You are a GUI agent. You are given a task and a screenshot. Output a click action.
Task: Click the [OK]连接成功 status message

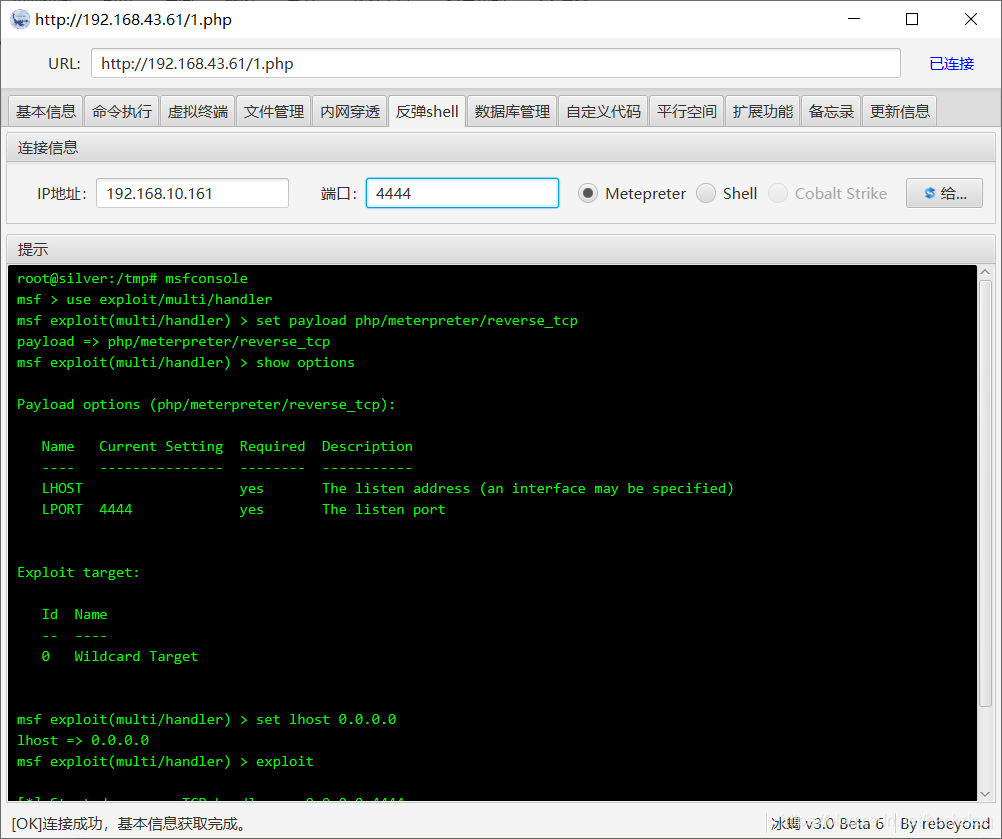(x=130, y=823)
